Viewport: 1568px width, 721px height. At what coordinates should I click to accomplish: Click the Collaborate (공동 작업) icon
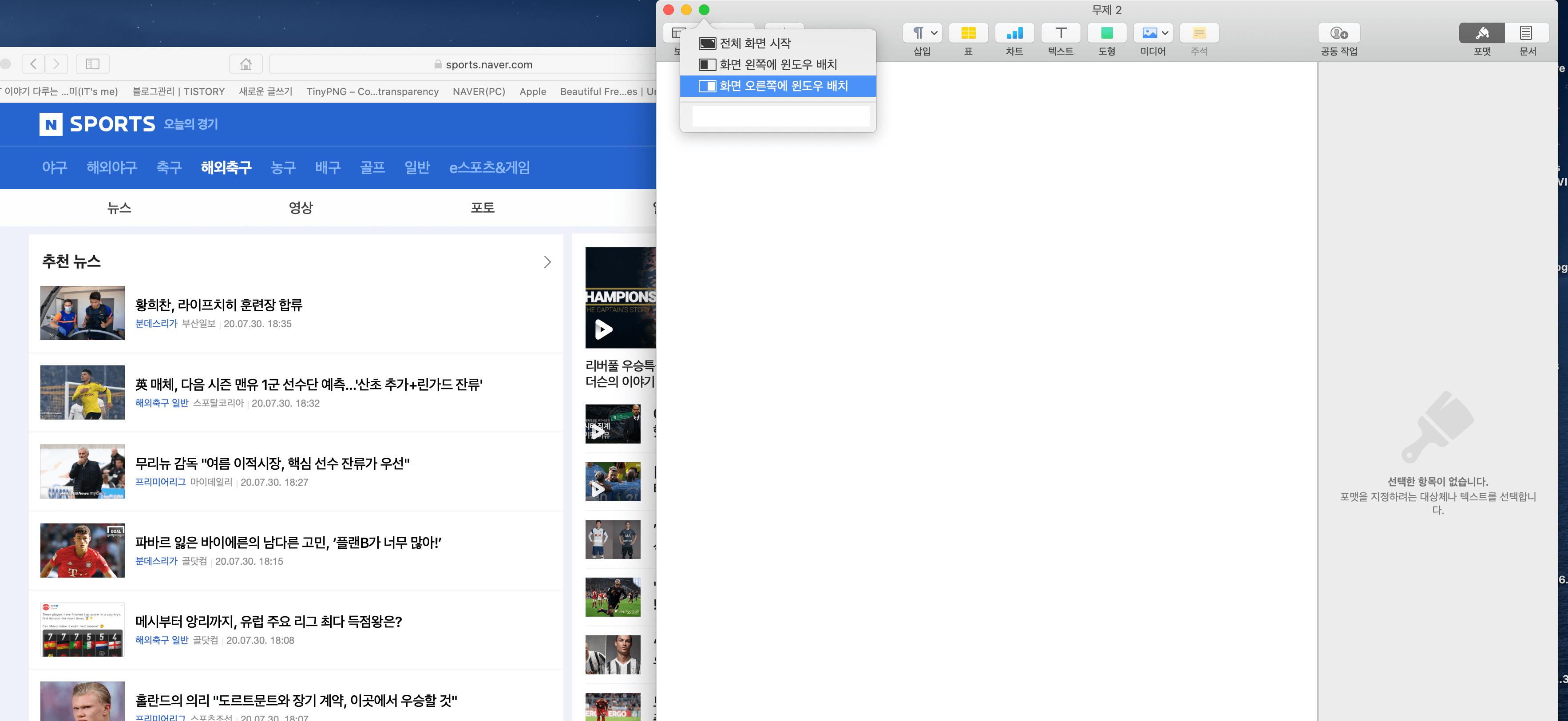(x=1338, y=33)
